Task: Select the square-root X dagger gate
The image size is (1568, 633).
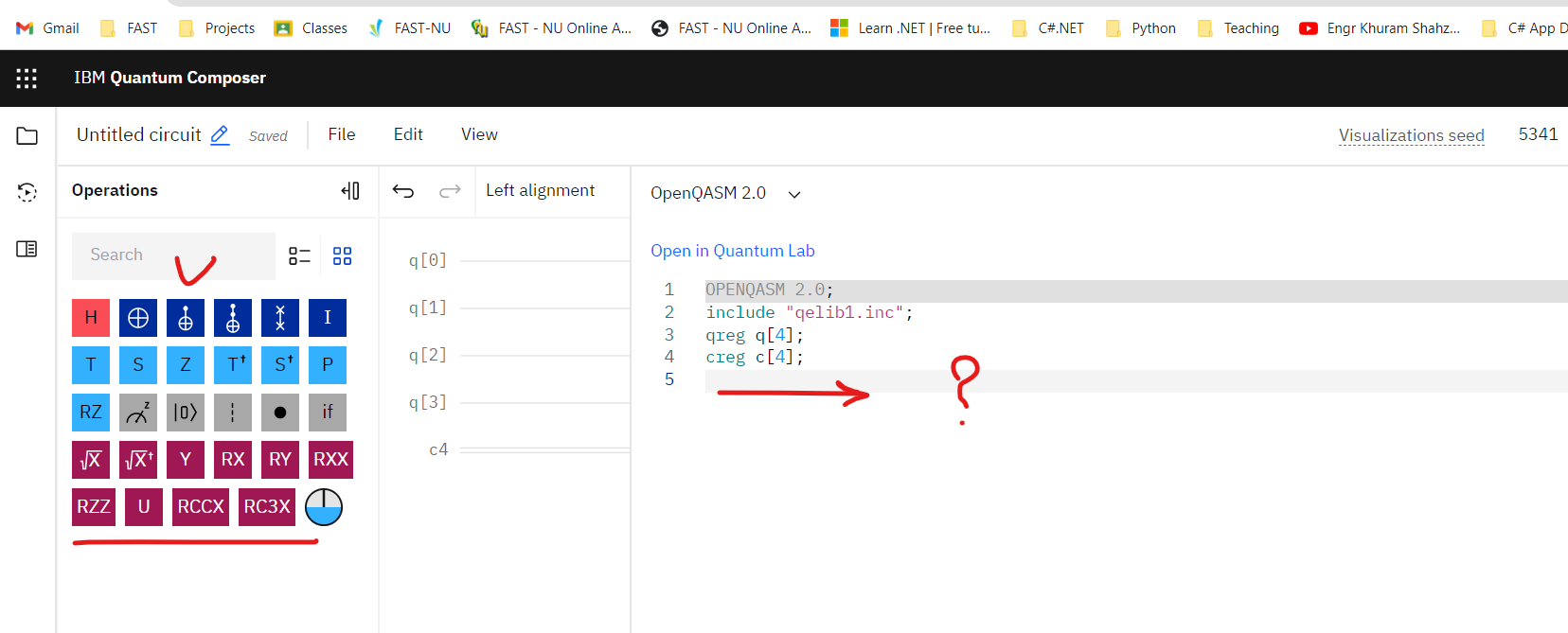Action: click(x=138, y=460)
